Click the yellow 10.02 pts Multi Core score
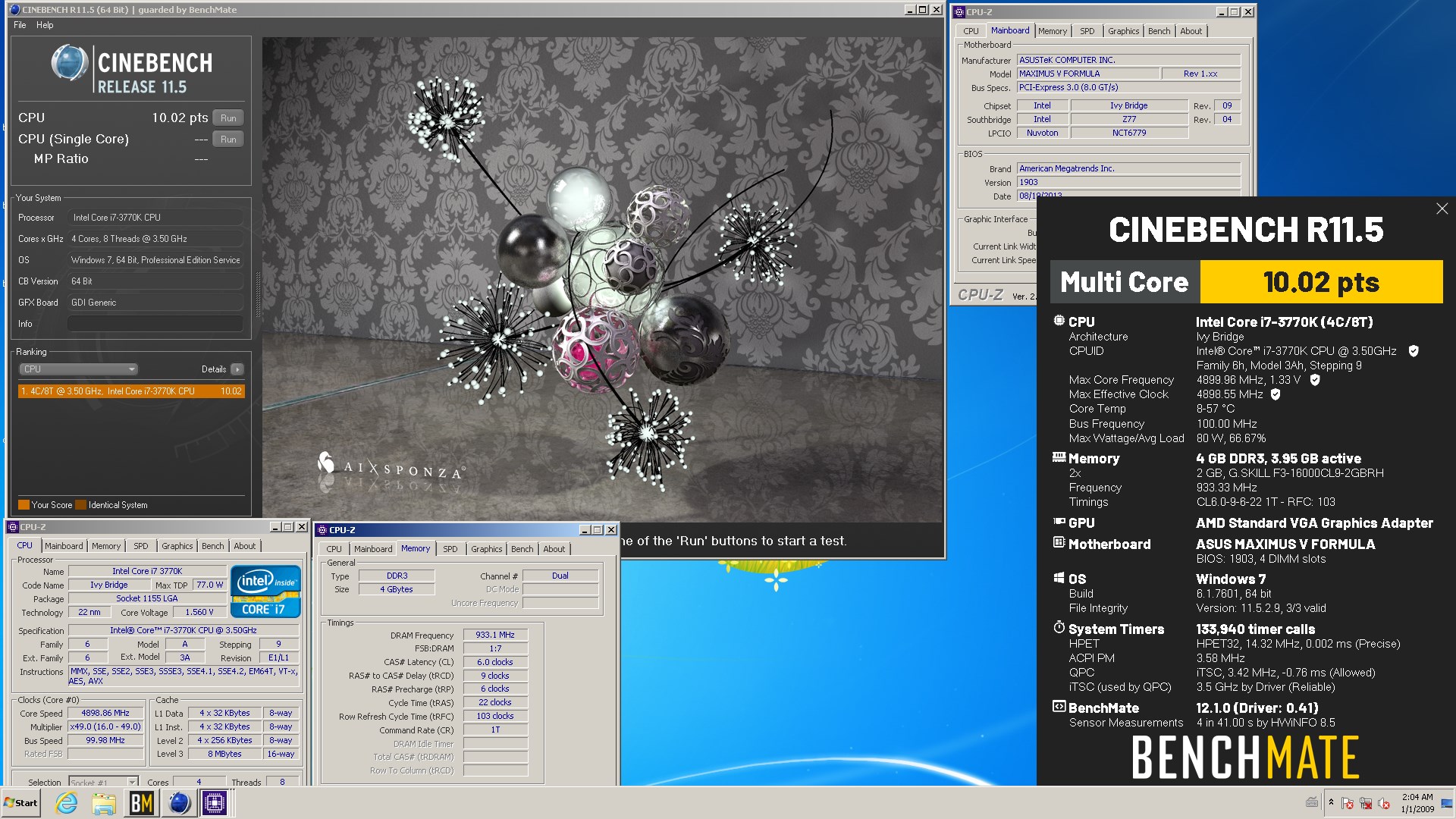1456x819 pixels. click(x=1321, y=282)
